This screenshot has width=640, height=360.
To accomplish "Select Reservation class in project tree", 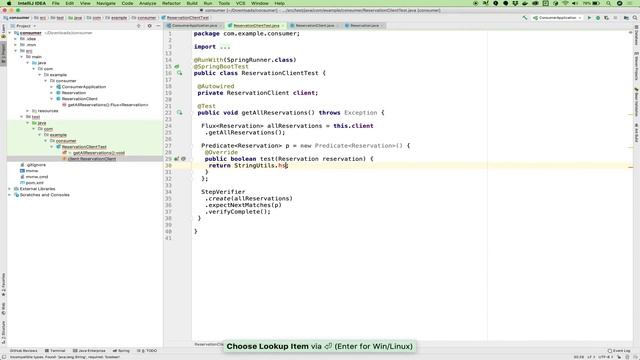I will (x=73, y=93).
